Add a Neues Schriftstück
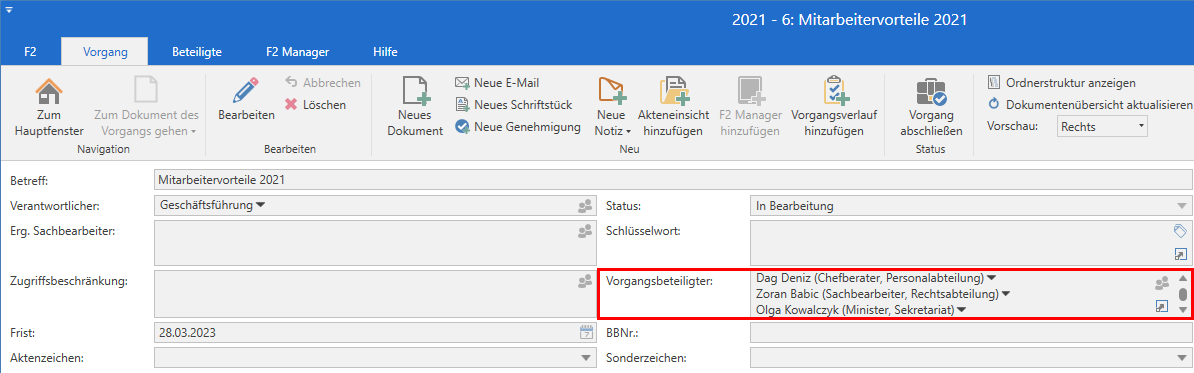 [513, 104]
